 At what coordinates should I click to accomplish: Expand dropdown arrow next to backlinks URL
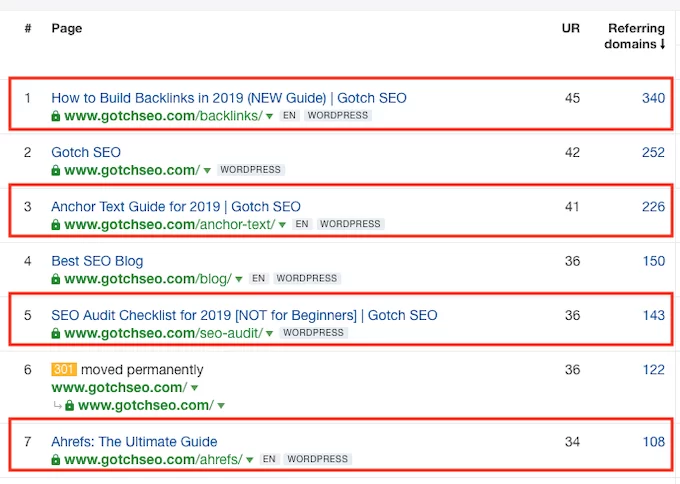click(269, 116)
